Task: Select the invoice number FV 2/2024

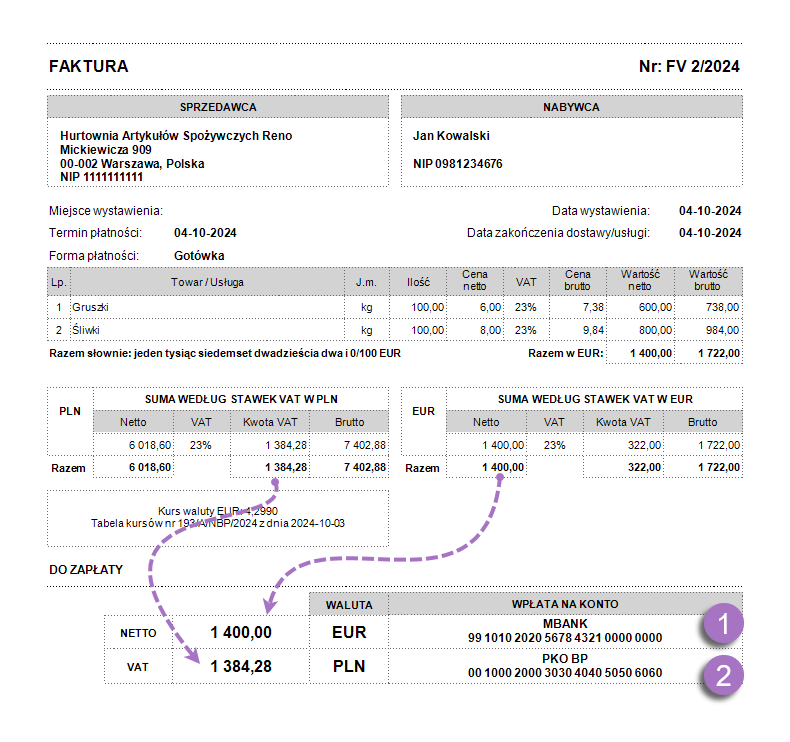Action: pyautogui.click(x=689, y=67)
